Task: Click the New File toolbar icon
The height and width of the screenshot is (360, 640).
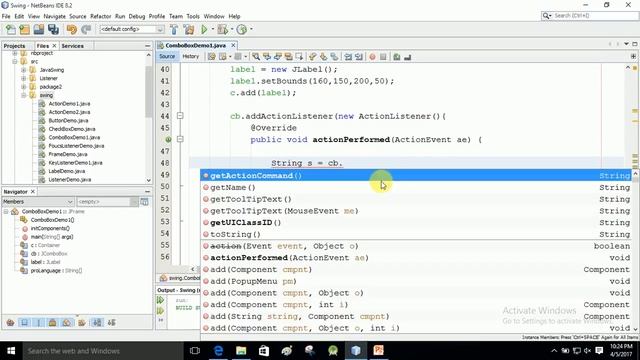Action: point(11,29)
